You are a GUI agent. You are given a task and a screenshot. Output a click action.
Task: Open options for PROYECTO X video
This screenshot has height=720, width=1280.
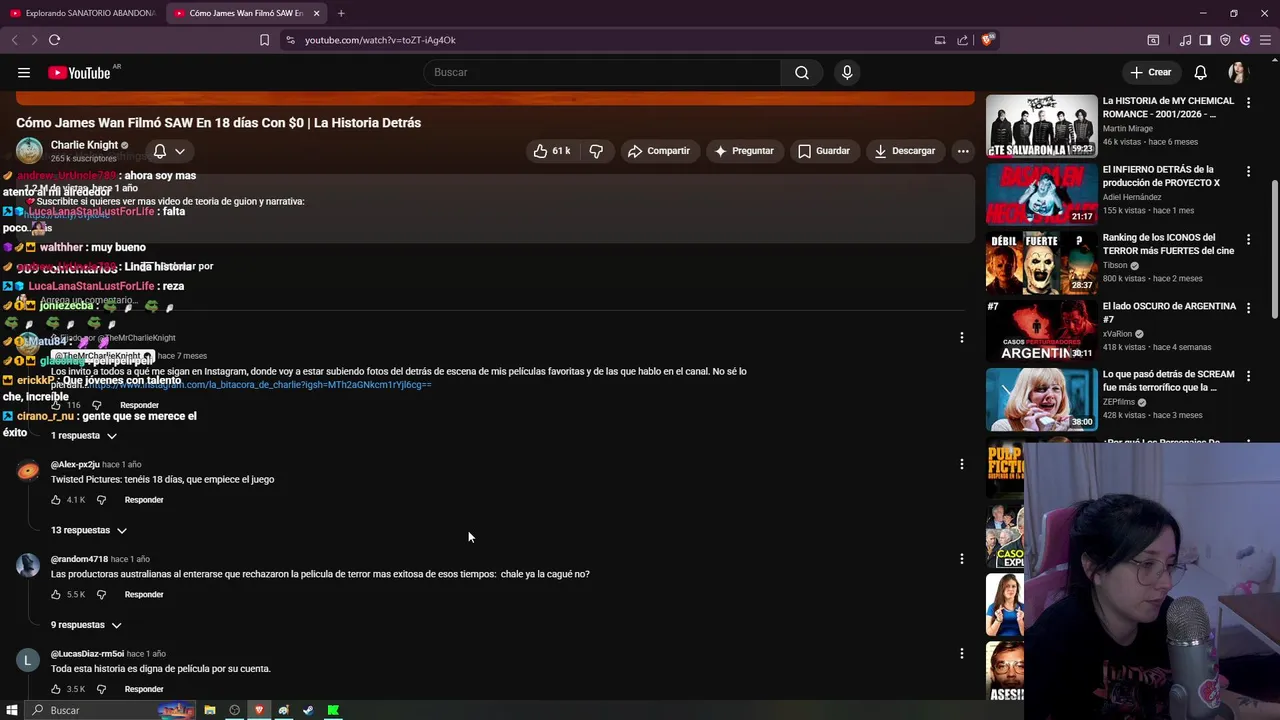(x=1248, y=171)
